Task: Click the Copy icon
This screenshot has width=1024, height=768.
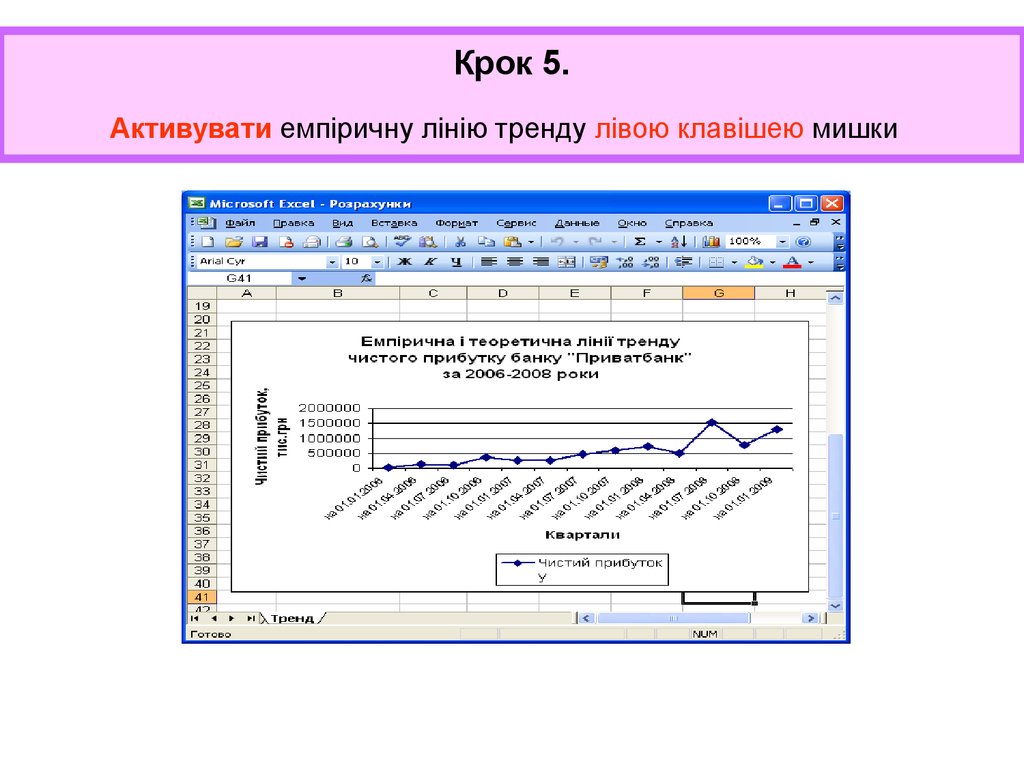Action: 486,242
